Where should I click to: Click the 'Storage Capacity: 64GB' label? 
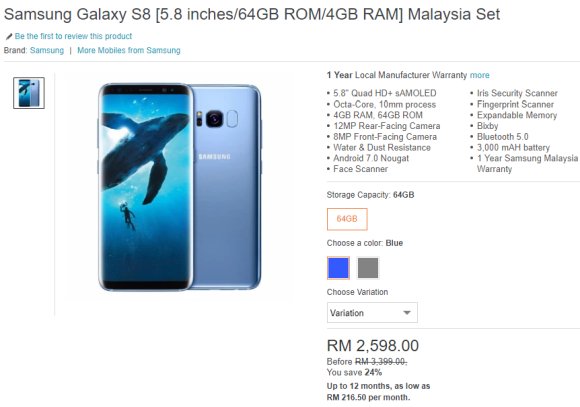pyautogui.click(x=370, y=195)
